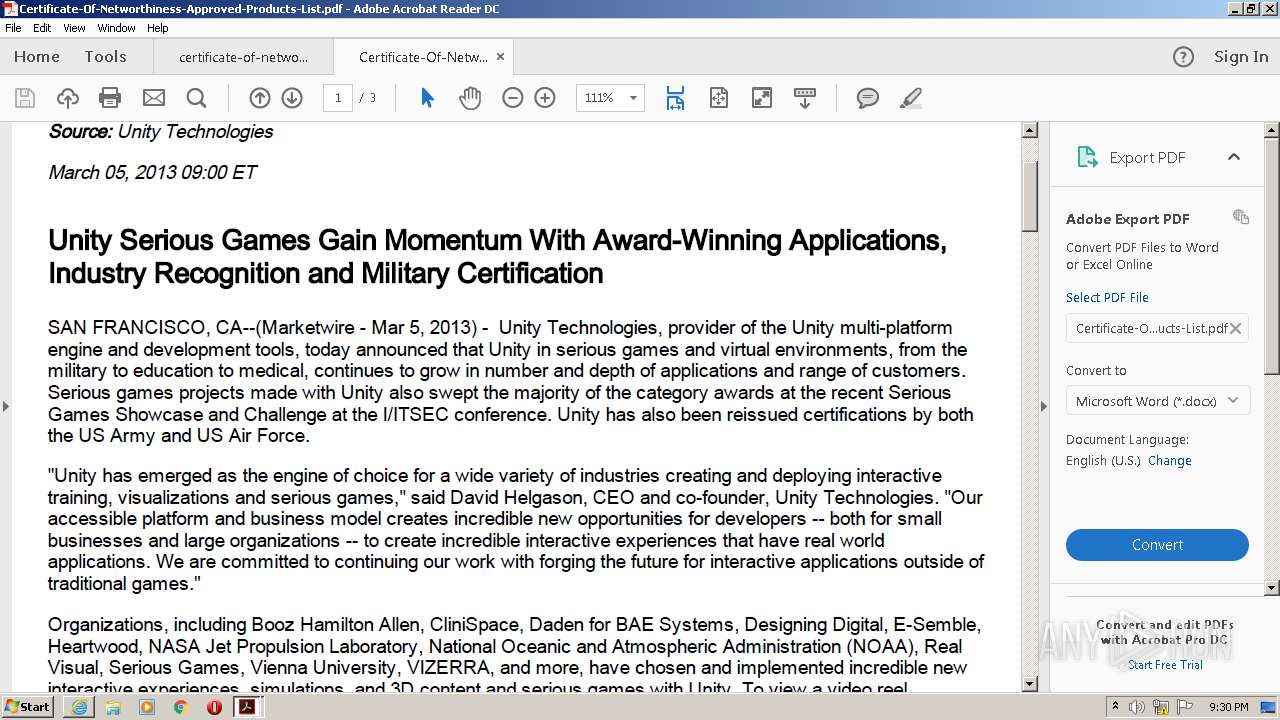
Task: Close the Certificate-Of-Netw... tab
Action: pyautogui.click(x=500, y=57)
